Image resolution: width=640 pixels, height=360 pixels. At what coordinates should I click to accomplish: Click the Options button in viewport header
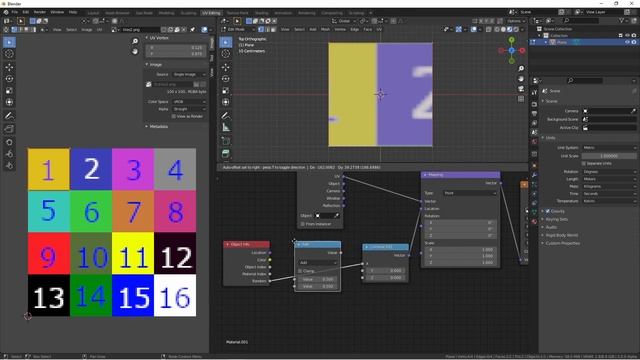click(x=516, y=21)
